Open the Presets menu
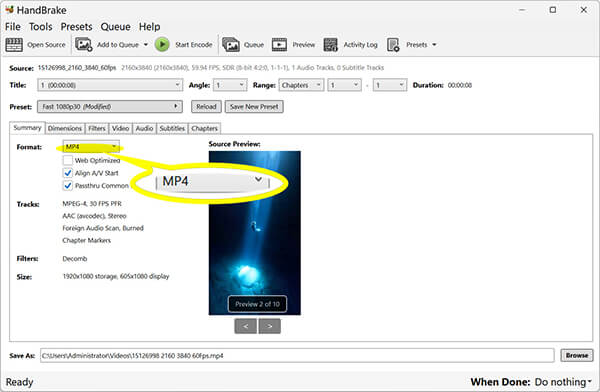 click(77, 27)
